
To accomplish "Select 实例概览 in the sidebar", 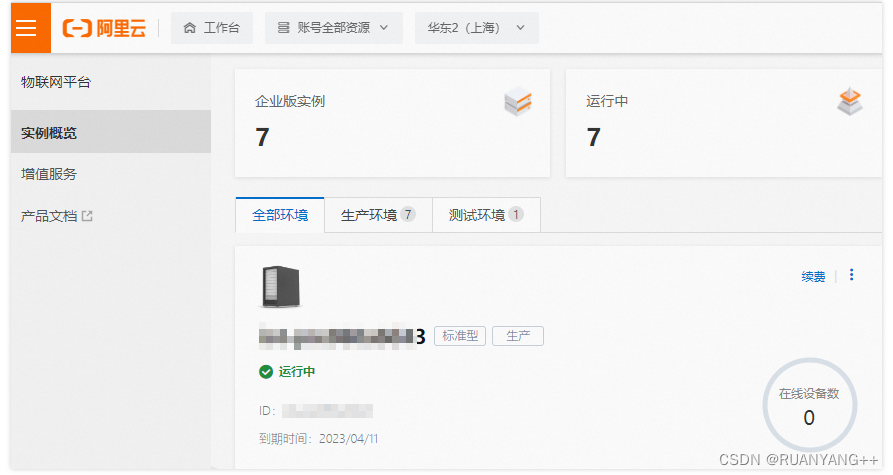I will pyautogui.click(x=111, y=132).
